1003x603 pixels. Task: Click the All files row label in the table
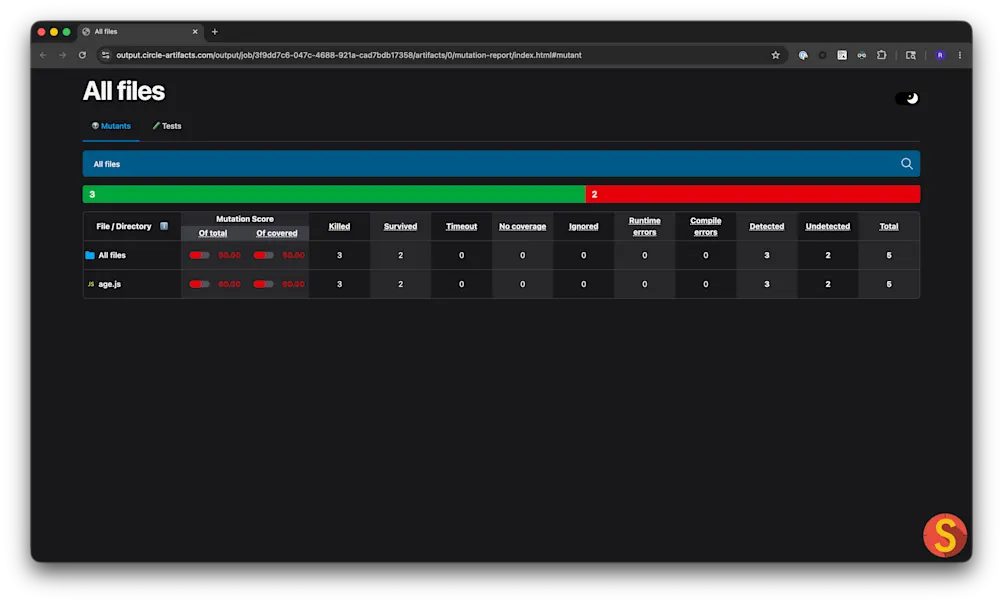pos(112,255)
